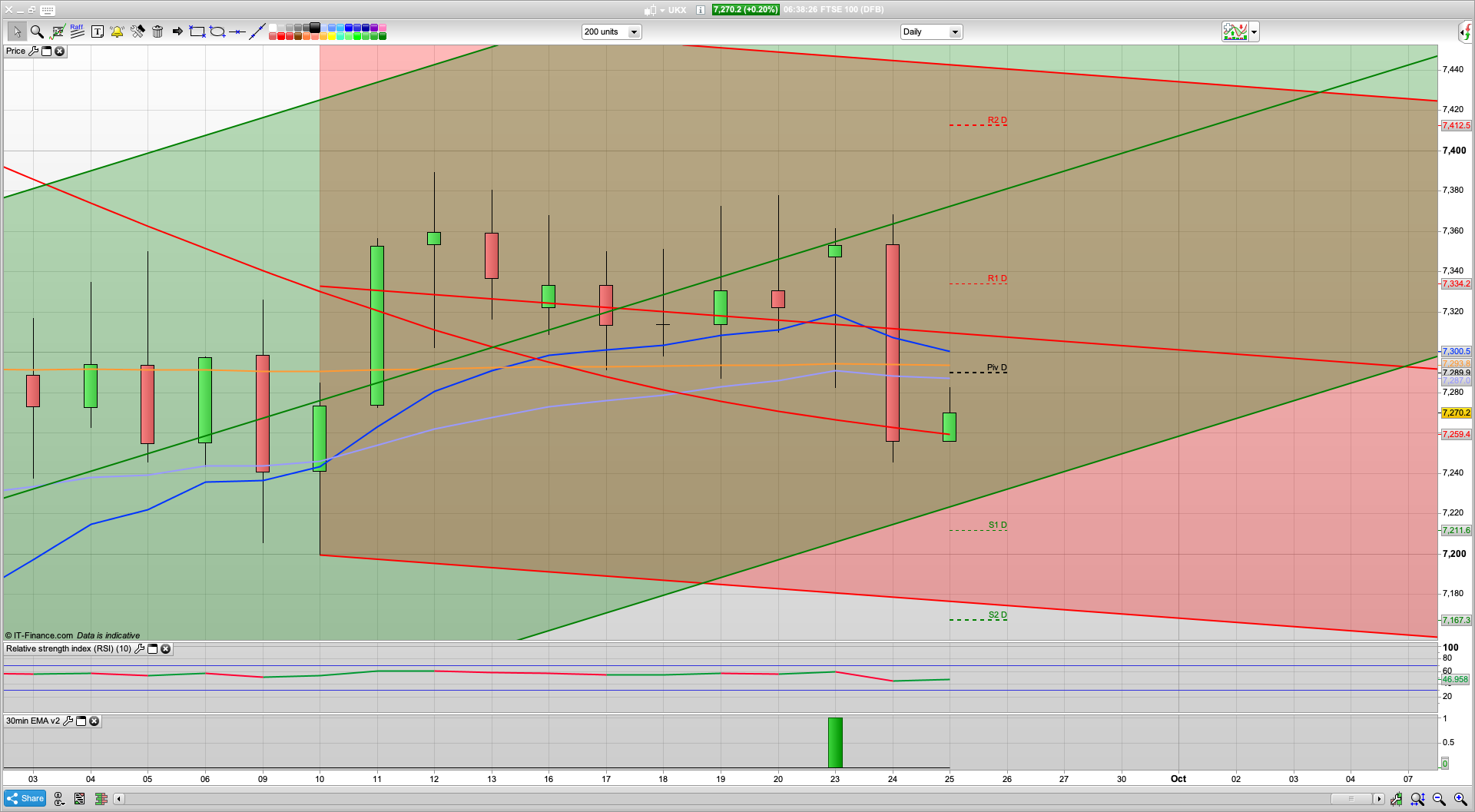1475x812 pixels.
Task: Open the 200 units dropdown
Action: tap(612, 32)
